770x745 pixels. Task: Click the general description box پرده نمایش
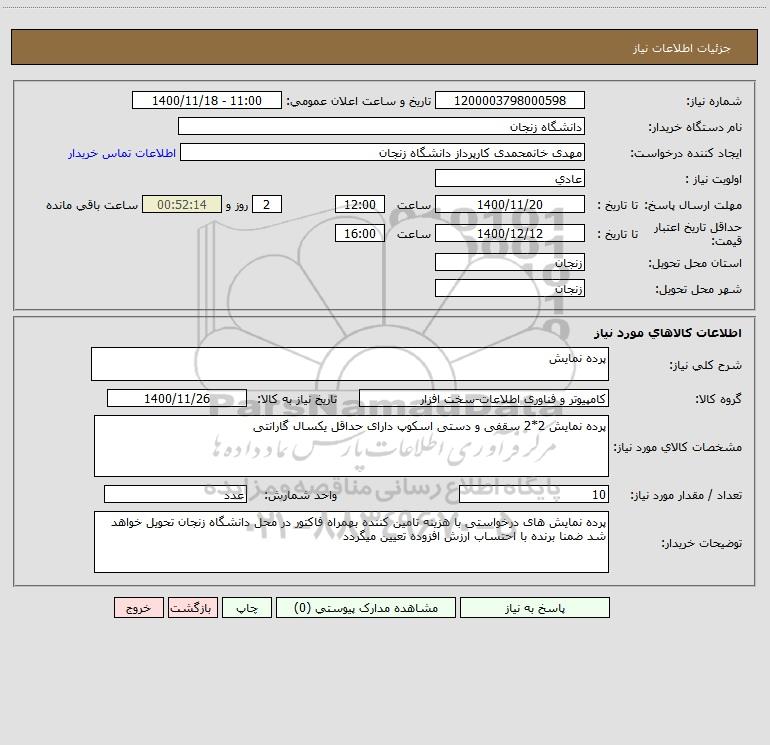coord(350,364)
